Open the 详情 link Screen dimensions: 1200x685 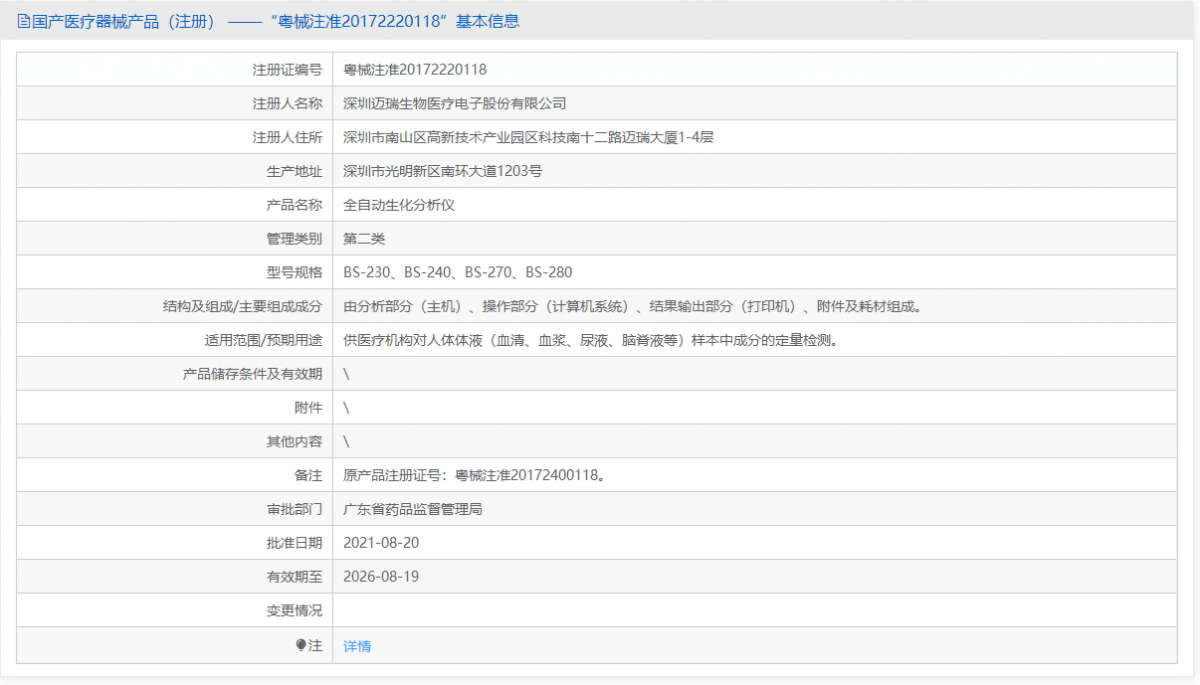click(357, 646)
